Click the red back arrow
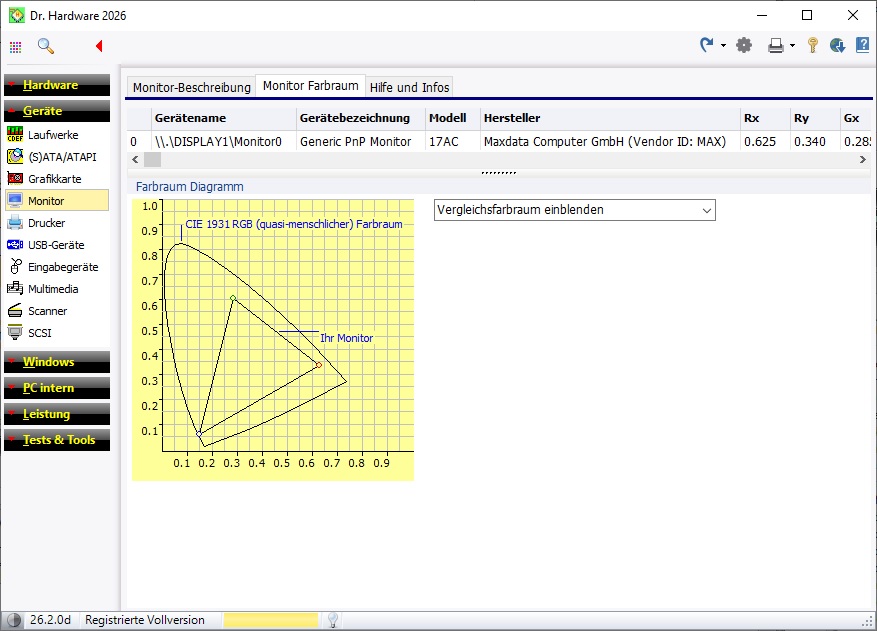877x631 pixels. tap(99, 46)
